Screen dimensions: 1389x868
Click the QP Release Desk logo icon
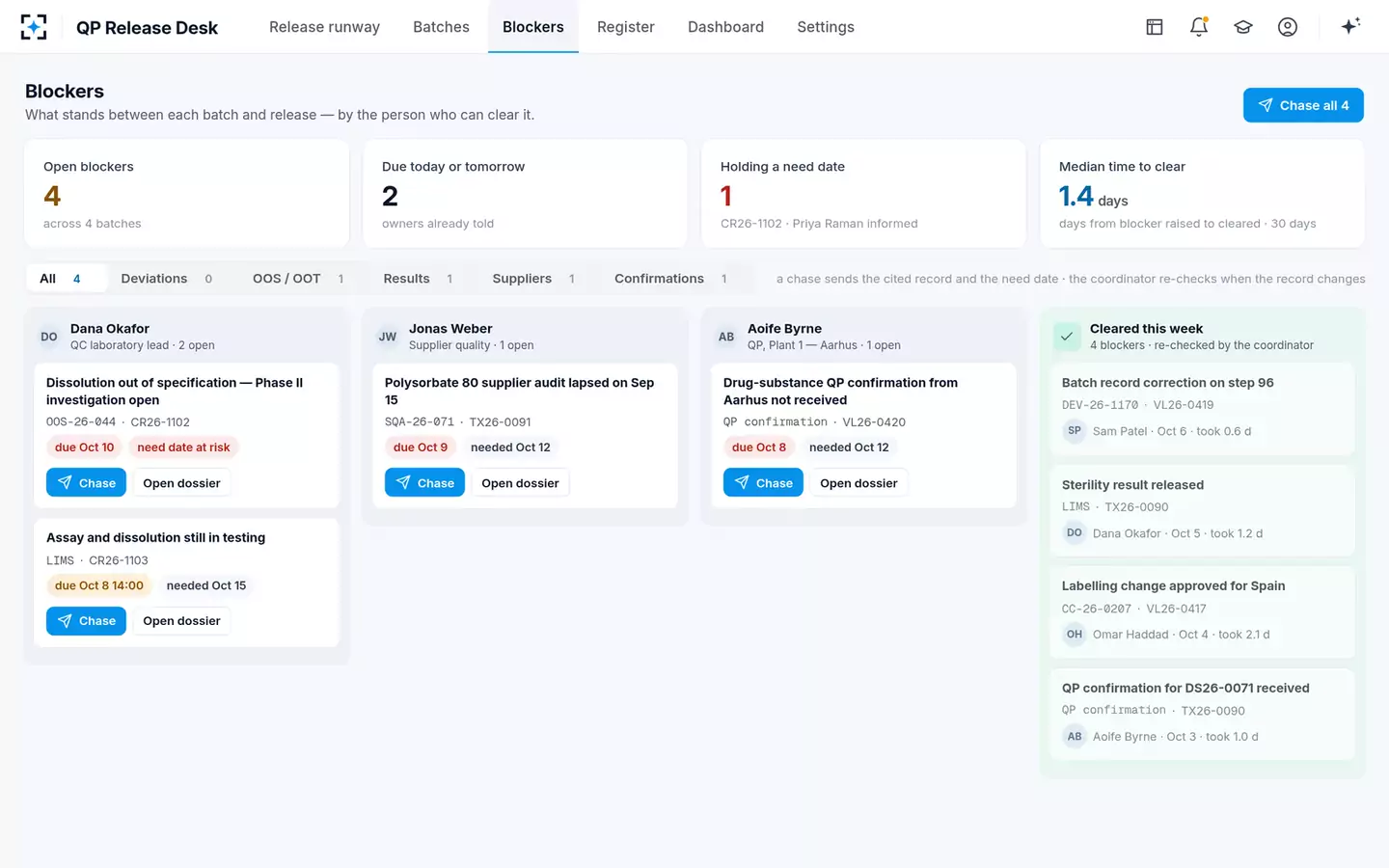point(34,27)
